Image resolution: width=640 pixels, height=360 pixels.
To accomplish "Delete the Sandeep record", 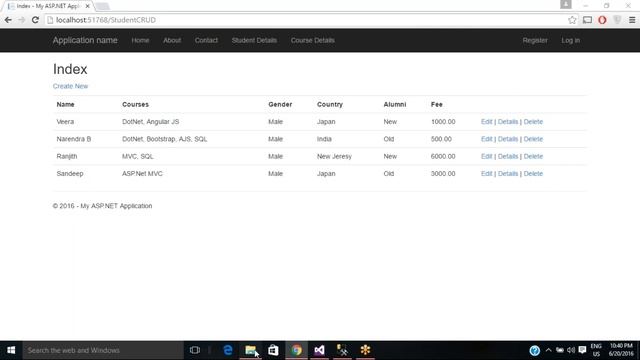I will click(533, 173).
